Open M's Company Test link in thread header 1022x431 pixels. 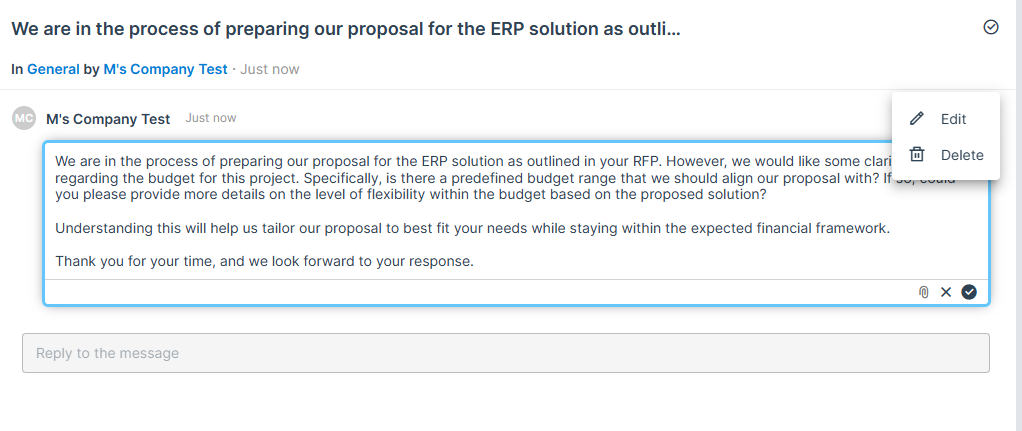click(x=166, y=69)
